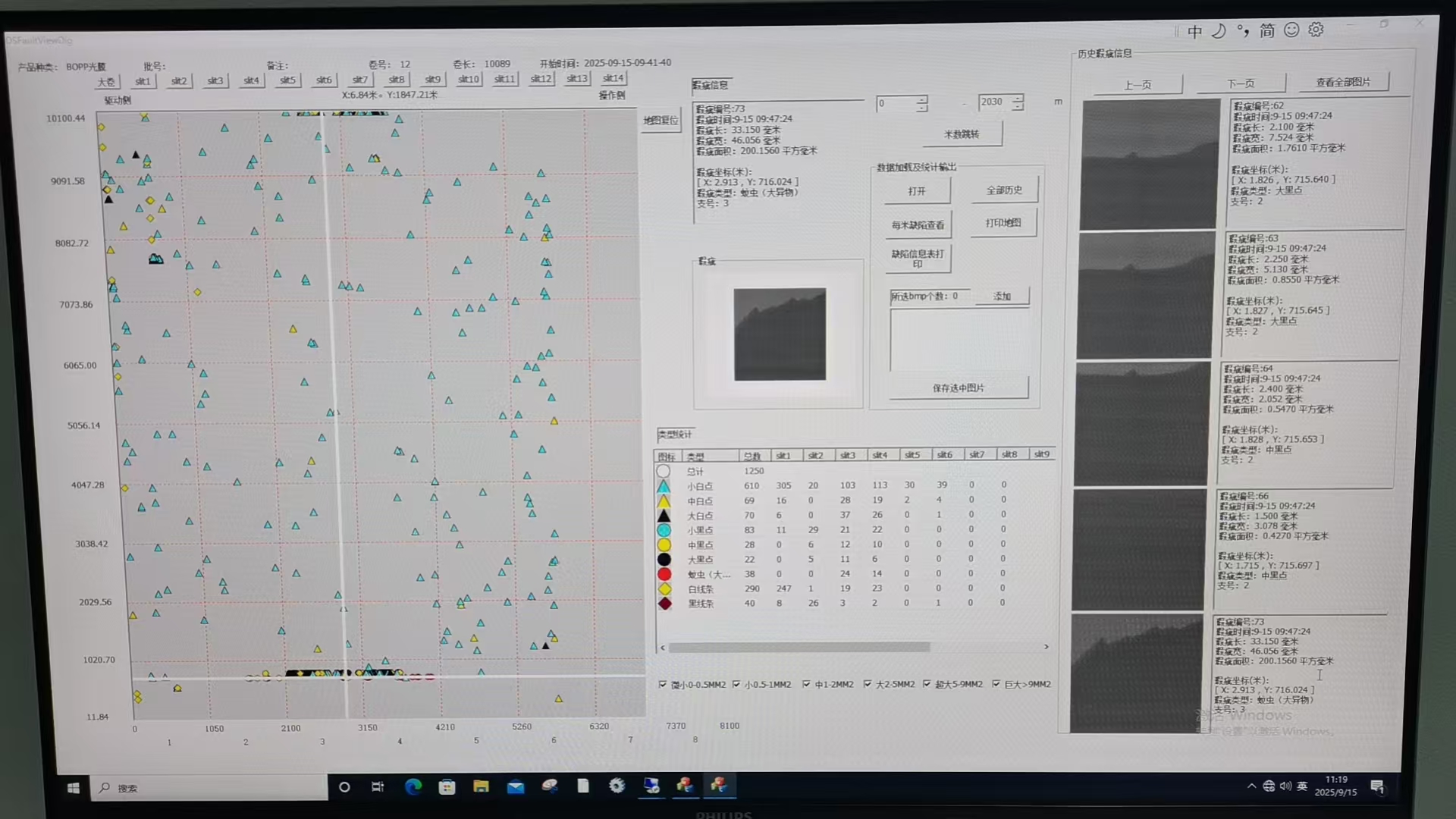Click defect 62 history thumbnail image

[x=1150, y=165]
